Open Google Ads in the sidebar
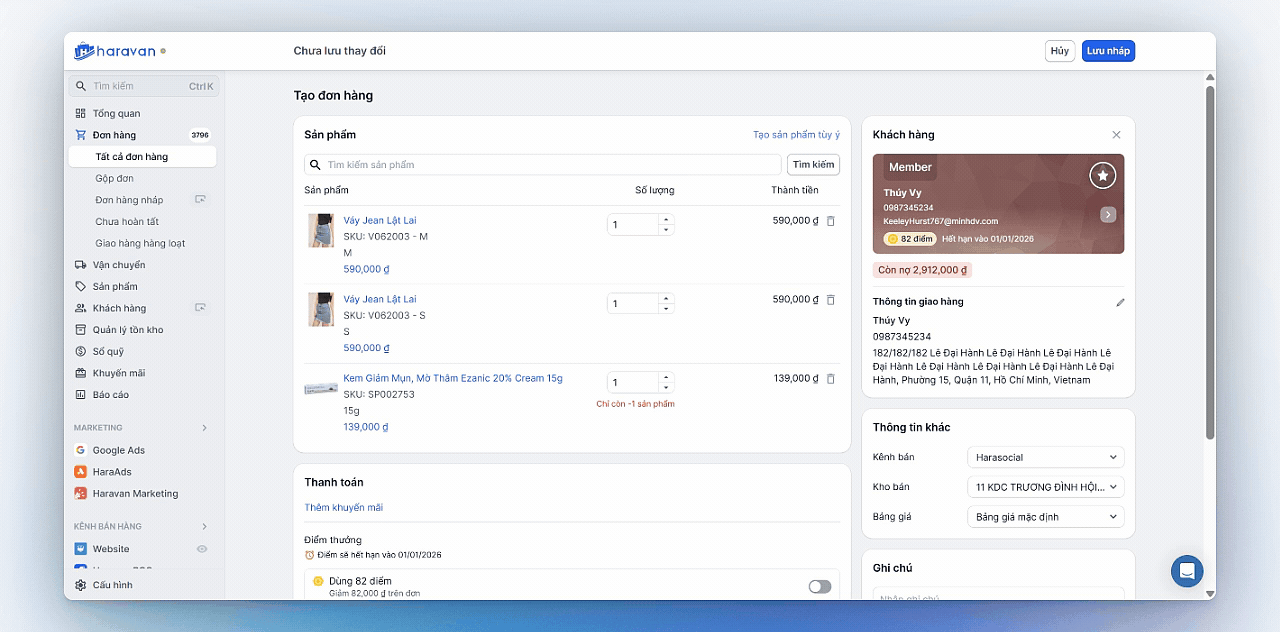 coord(118,450)
